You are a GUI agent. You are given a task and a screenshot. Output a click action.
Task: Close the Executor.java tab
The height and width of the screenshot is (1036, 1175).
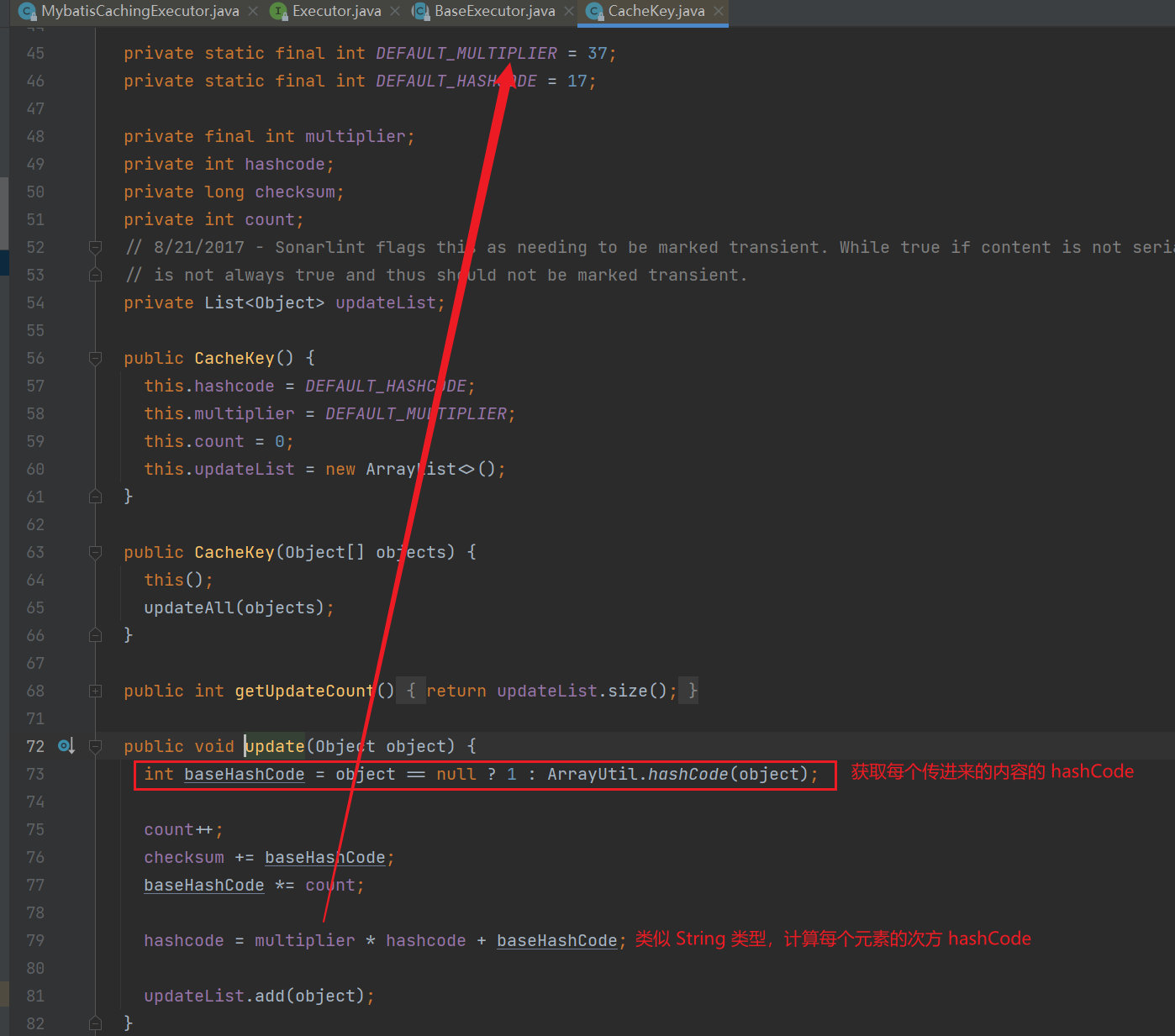click(x=395, y=12)
